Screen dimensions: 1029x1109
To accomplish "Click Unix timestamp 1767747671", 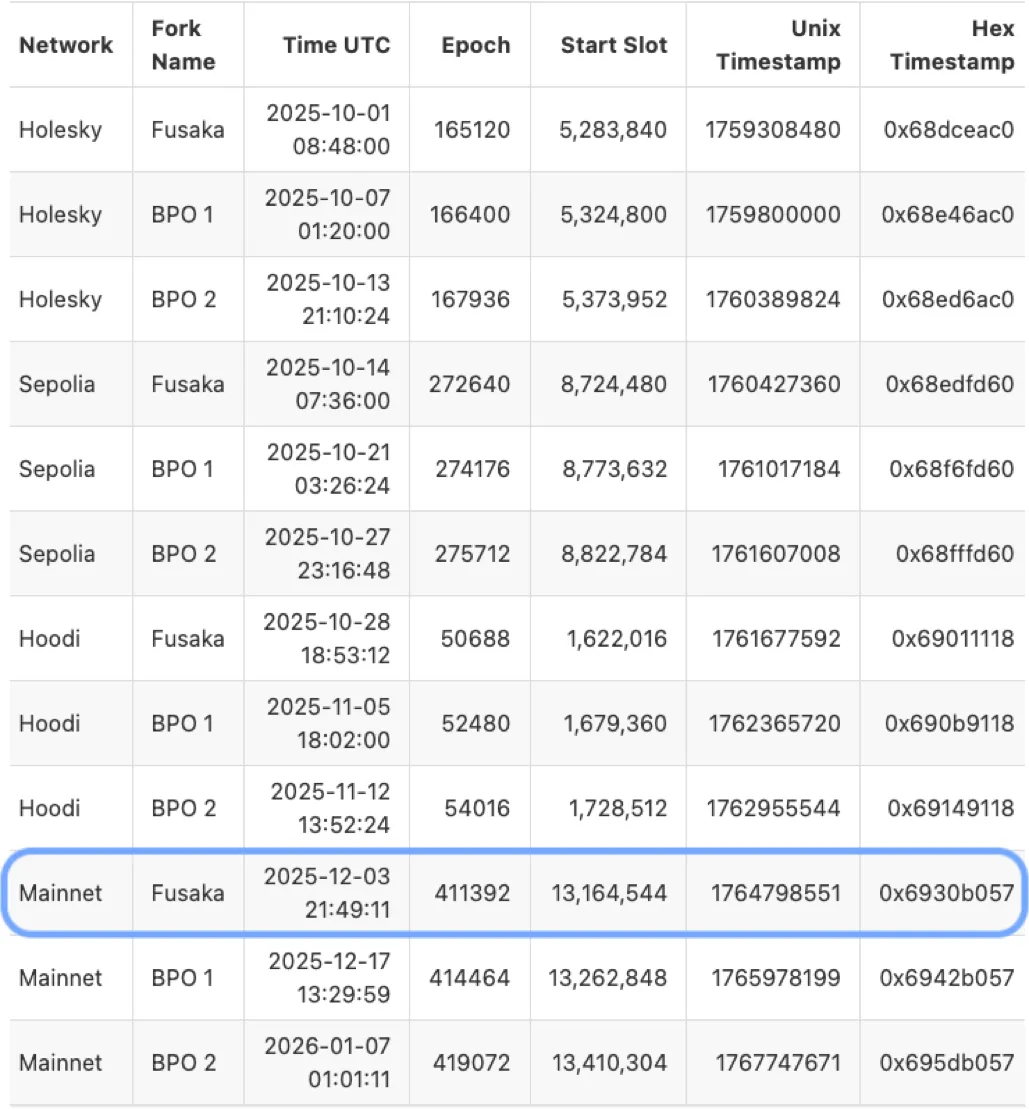I will click(x=777, y=1062).
